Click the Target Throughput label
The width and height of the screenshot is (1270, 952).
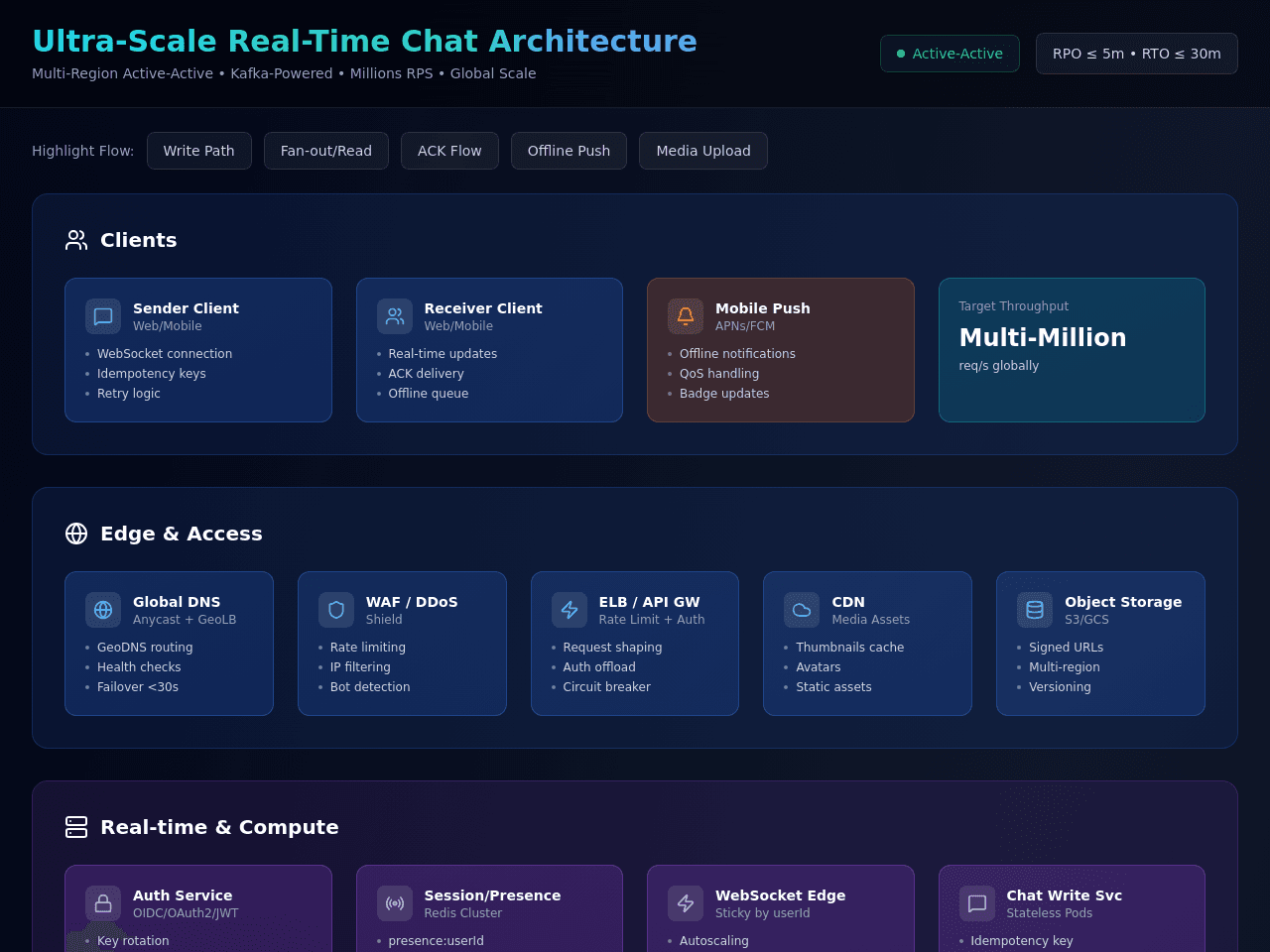pos(1014,306)
